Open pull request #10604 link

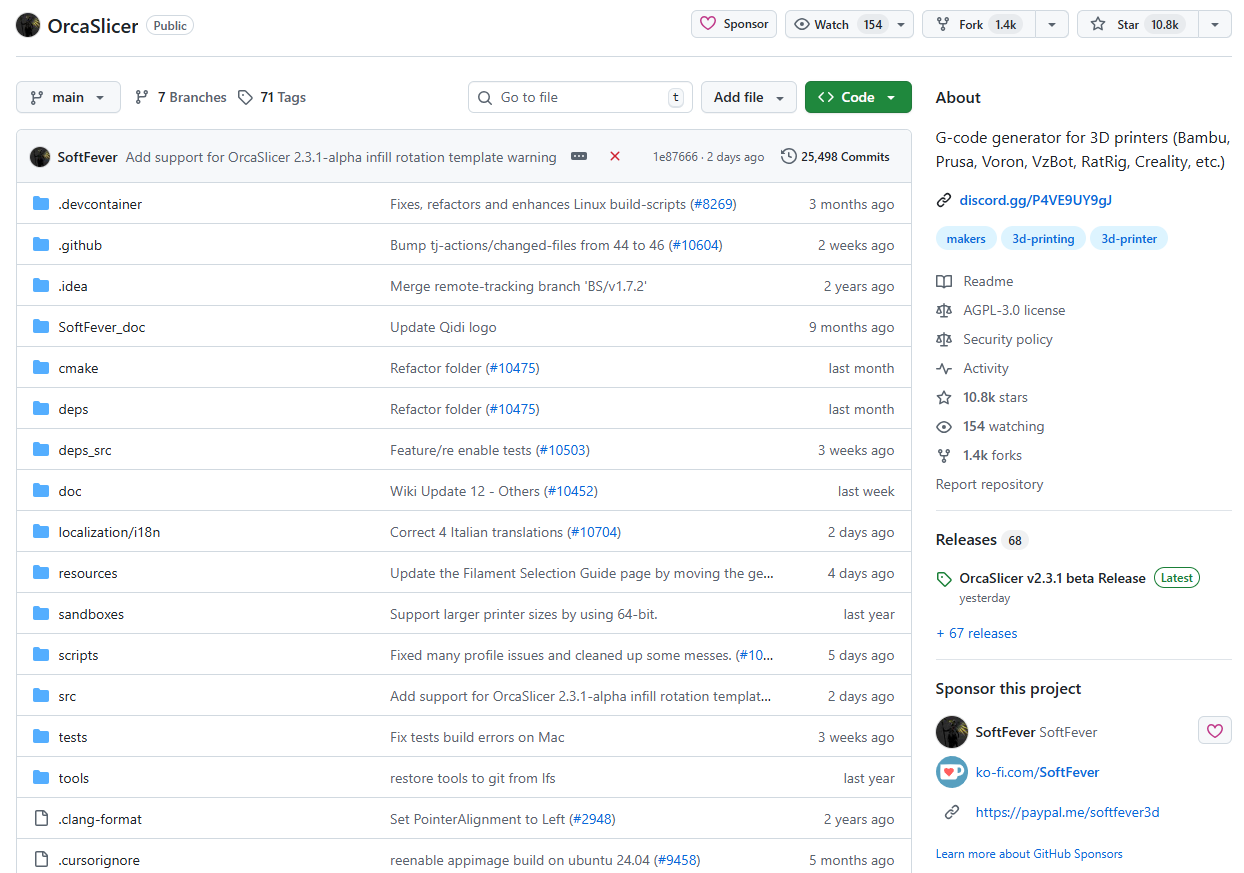coord(696,245)
